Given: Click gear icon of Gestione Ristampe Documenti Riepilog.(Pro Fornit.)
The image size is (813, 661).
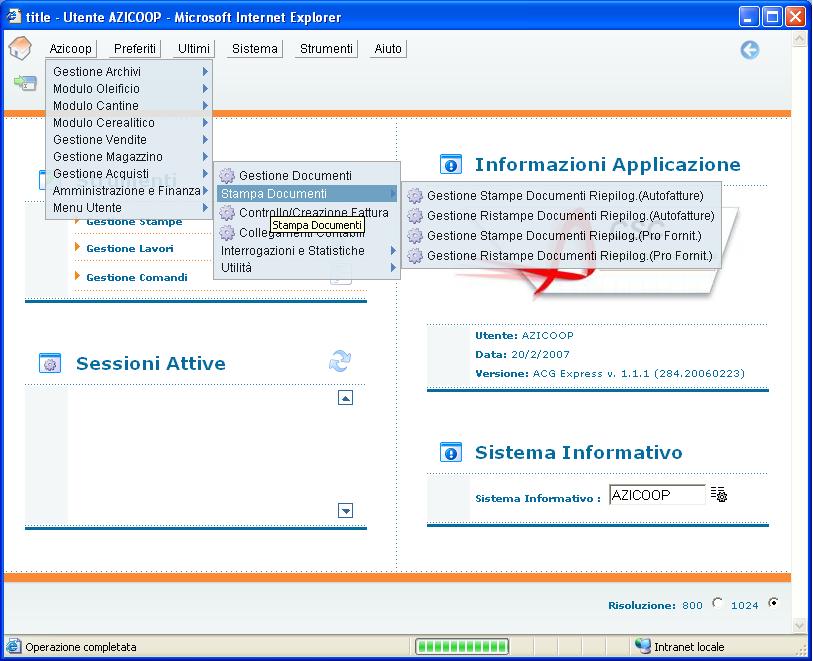Looking at the screenshot, I should pos(414,256).
